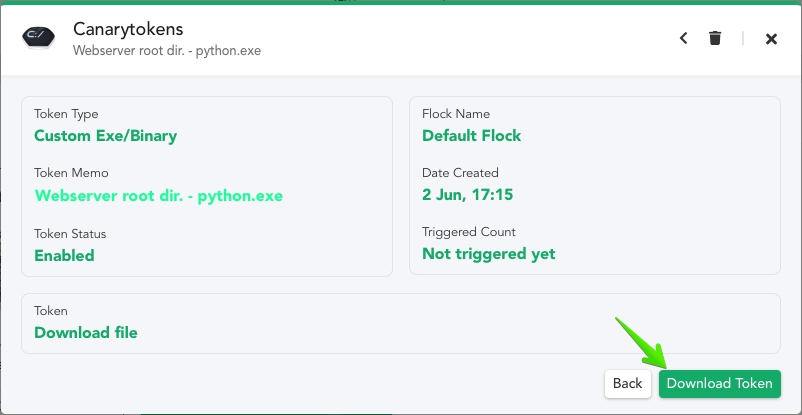
Task: Click the header subtitle Webserver root dir. - python.exe
Action: click(167, 51)
